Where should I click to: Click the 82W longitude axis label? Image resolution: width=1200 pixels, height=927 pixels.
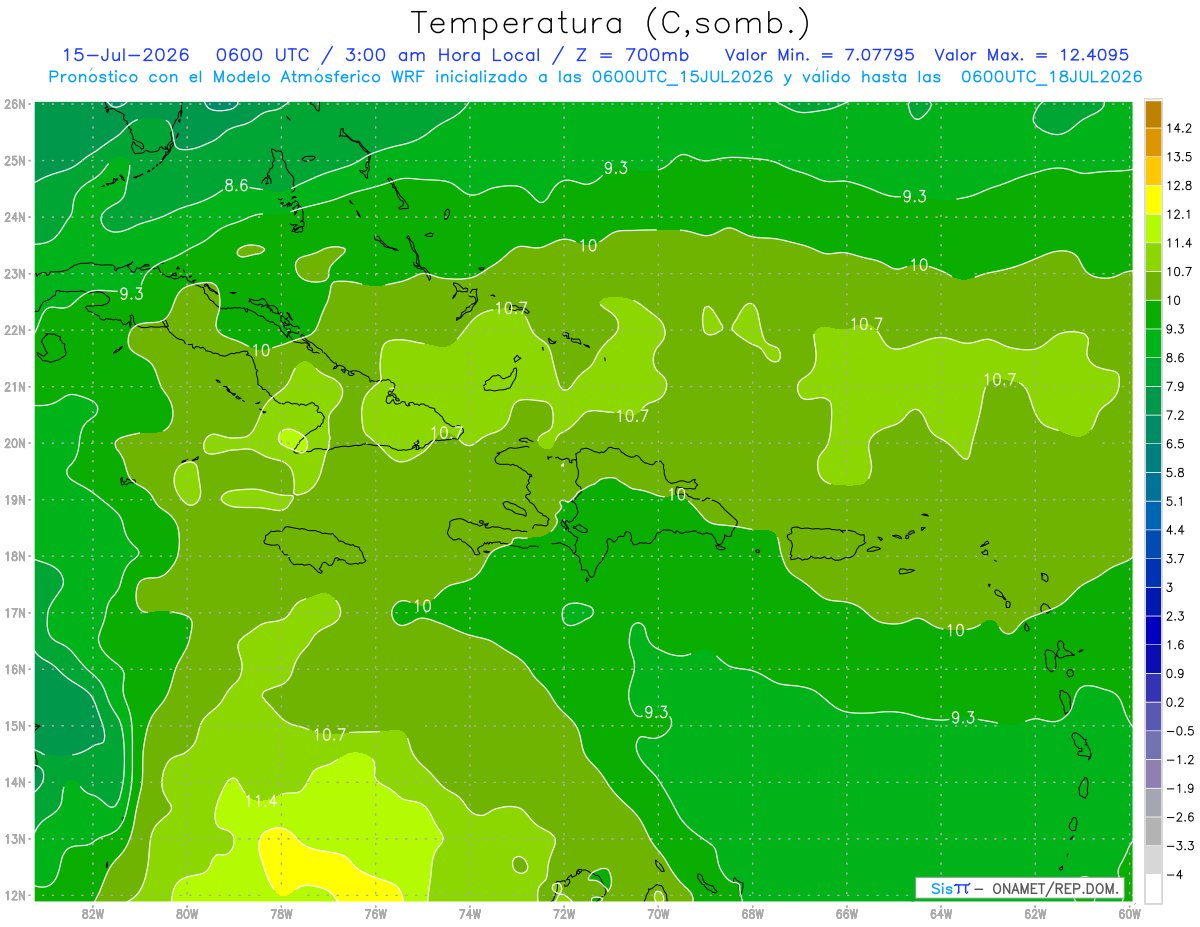click(x=92, y=913)
